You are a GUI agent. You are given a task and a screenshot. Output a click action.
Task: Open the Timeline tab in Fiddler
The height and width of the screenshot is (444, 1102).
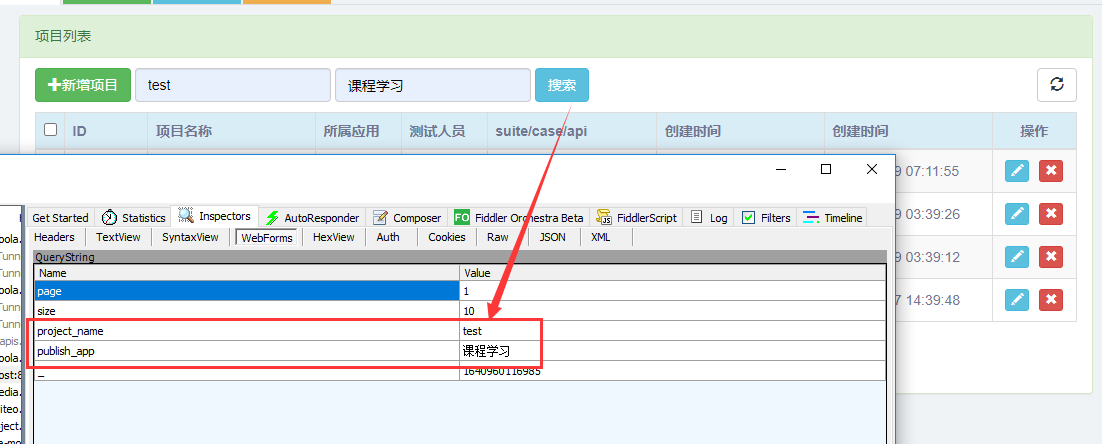click(834, 218)
